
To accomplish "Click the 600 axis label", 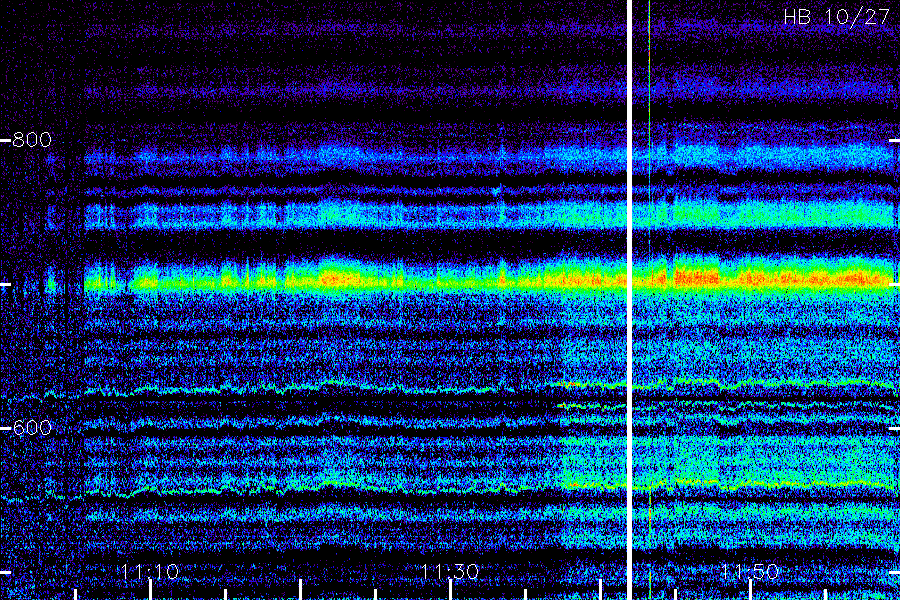I will click(x=32, y=428).
